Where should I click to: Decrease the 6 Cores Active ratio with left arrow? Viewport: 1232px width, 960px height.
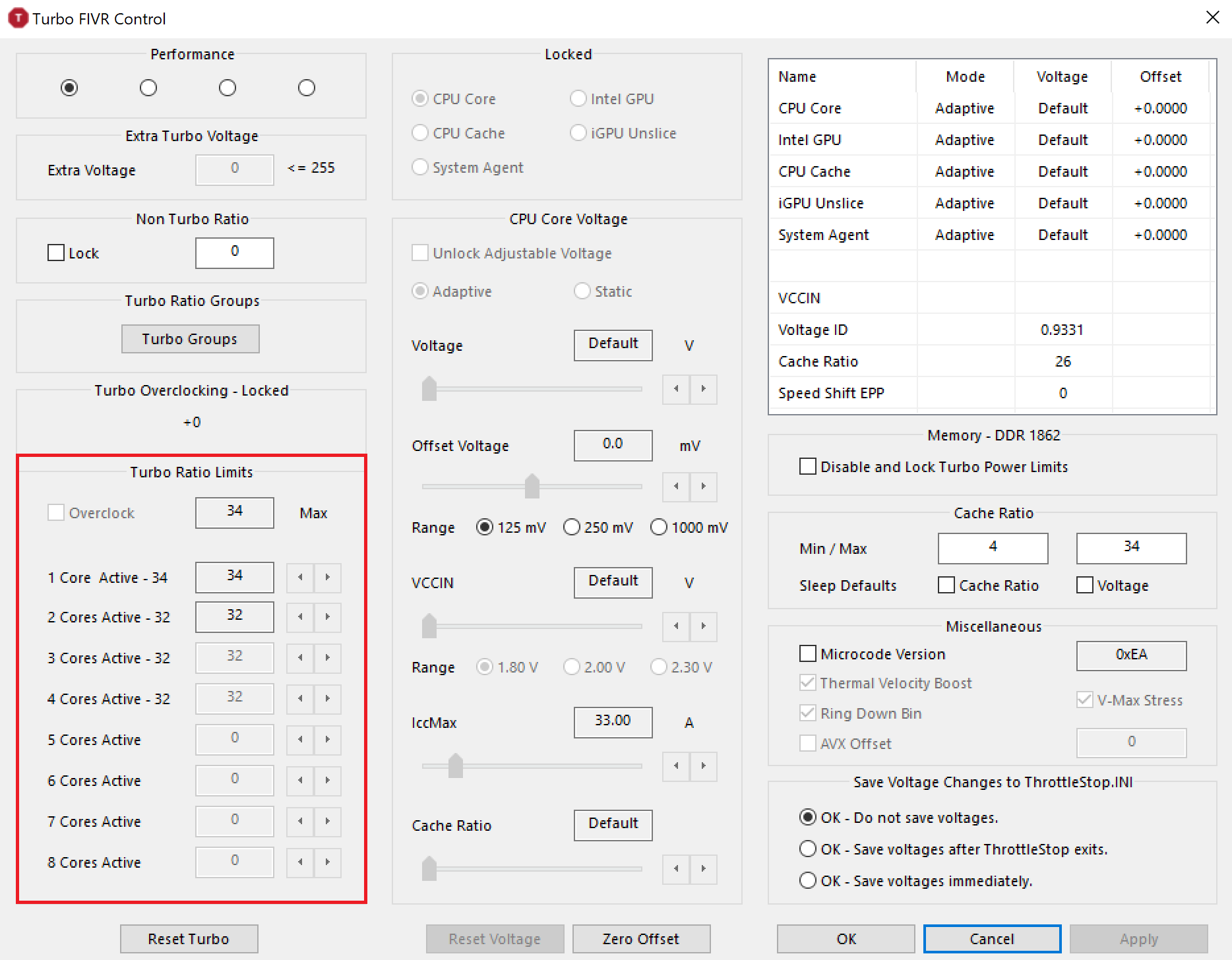300,781
